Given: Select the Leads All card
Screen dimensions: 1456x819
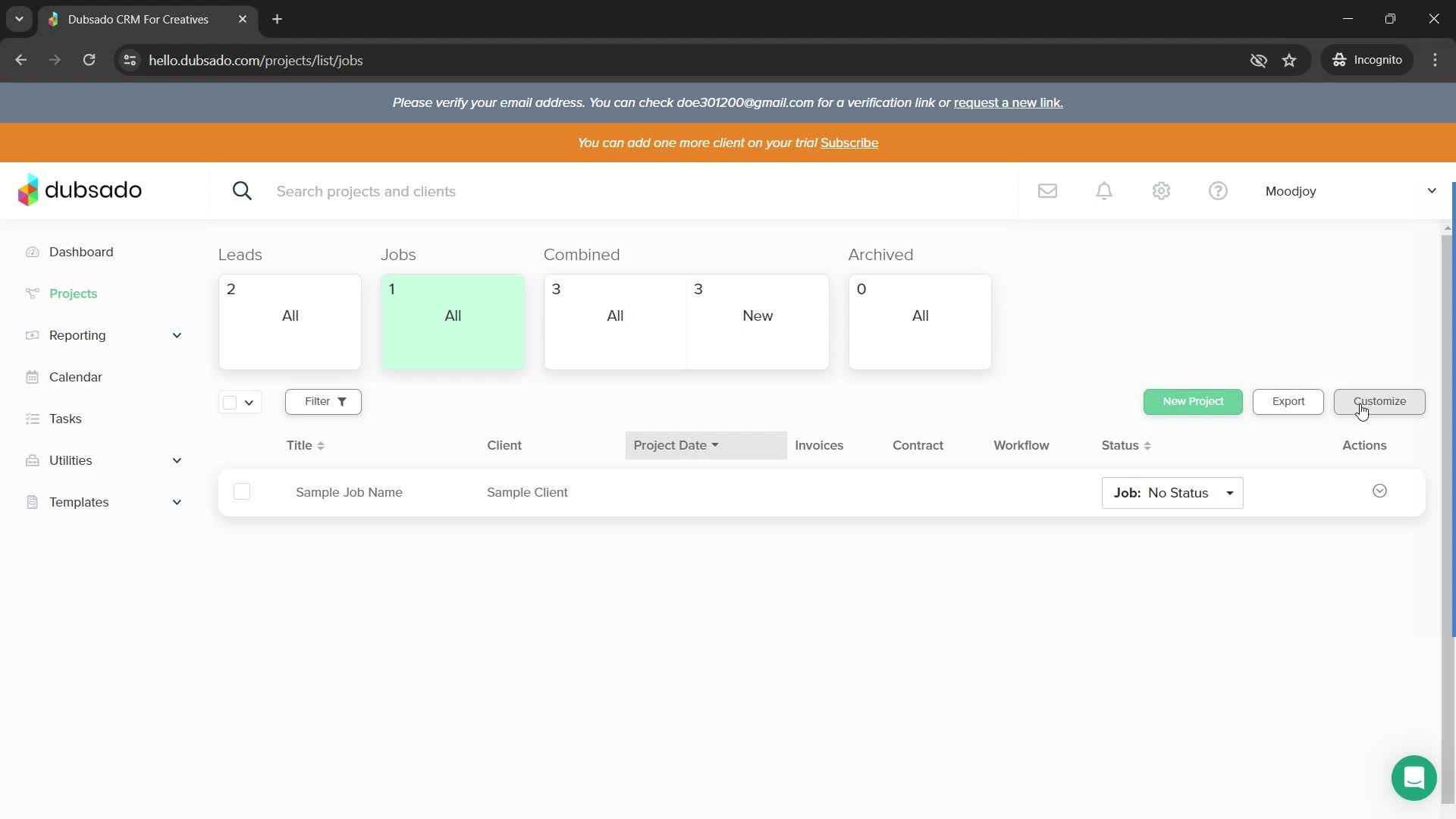Looking at the screenshot, I should point(290,322).
